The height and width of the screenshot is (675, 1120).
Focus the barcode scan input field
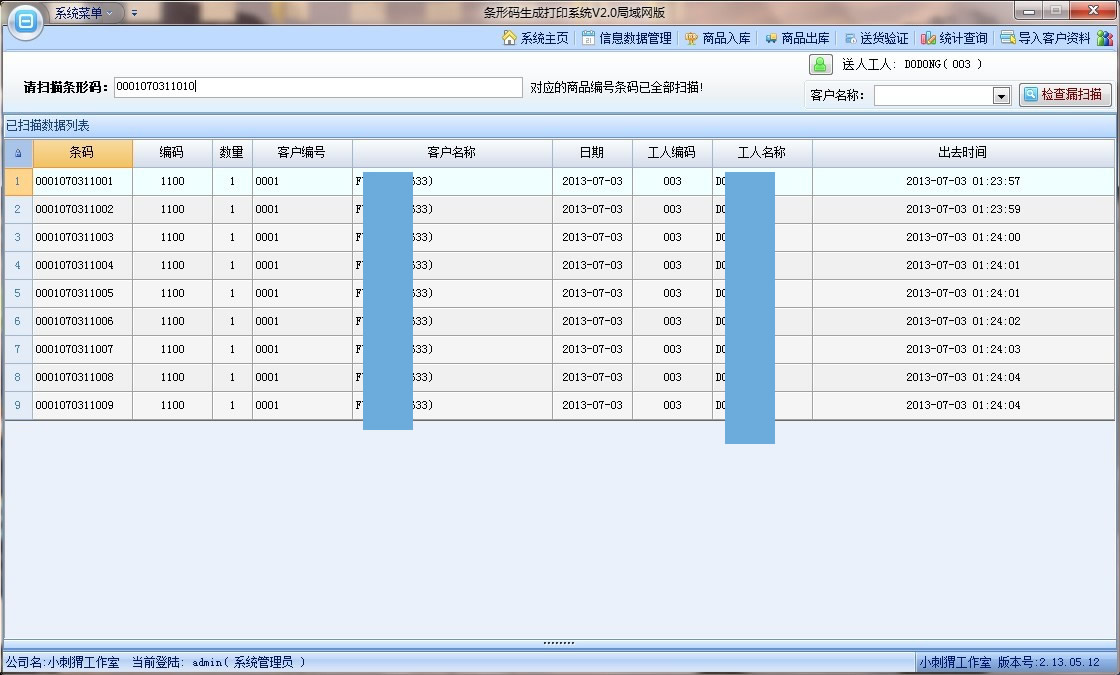(x=318, y=87)
